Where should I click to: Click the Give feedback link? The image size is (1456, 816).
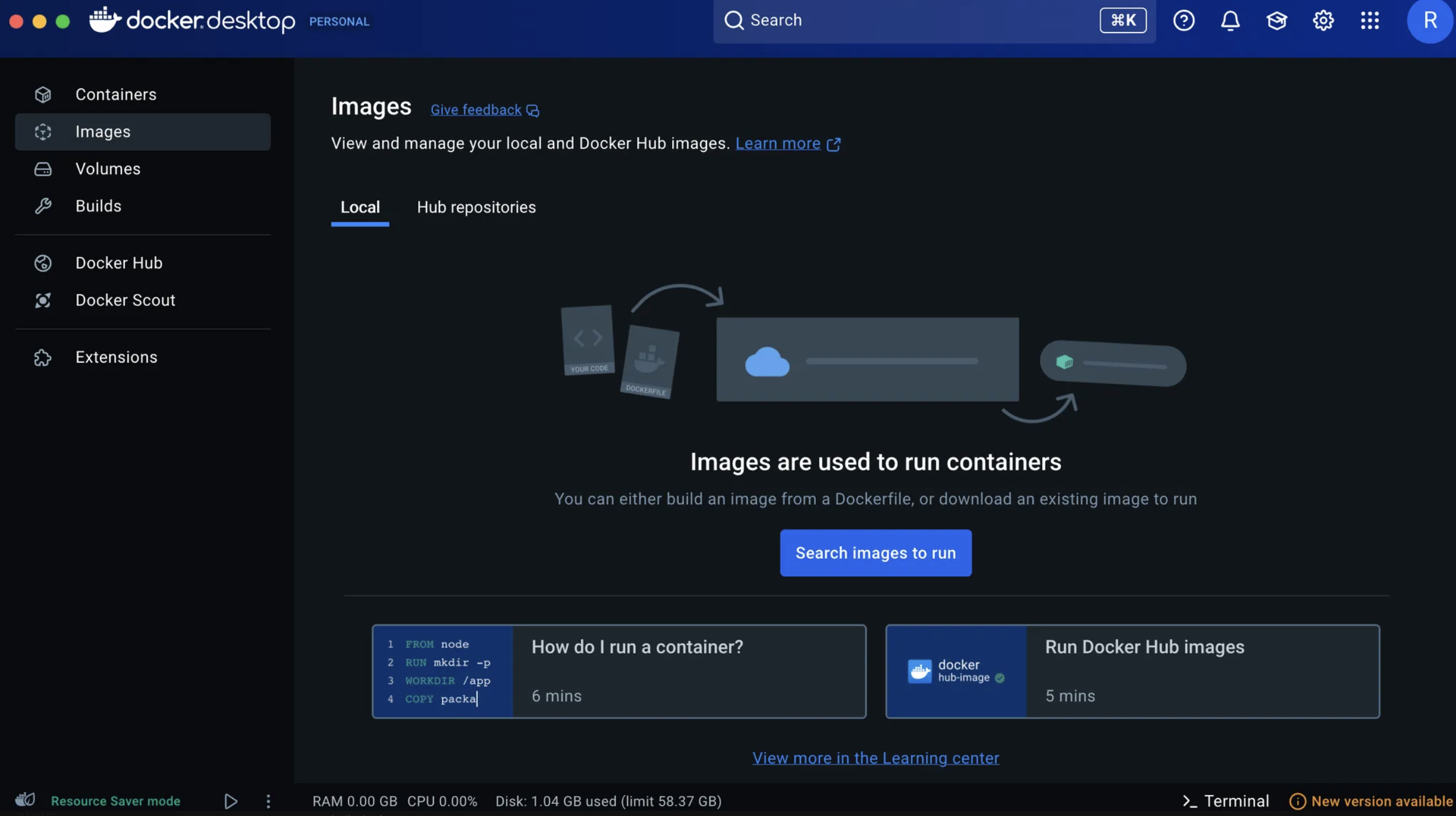[x=475, y=110]
